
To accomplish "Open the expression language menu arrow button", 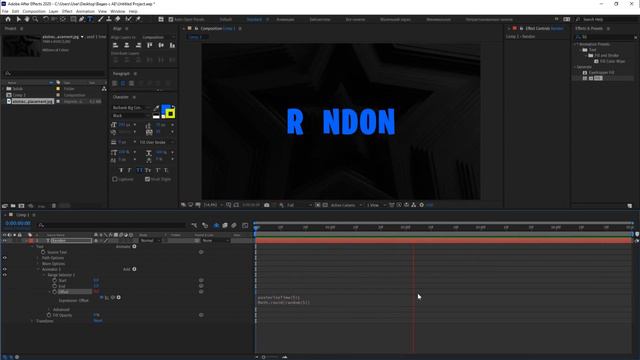I will click(119, 298).
